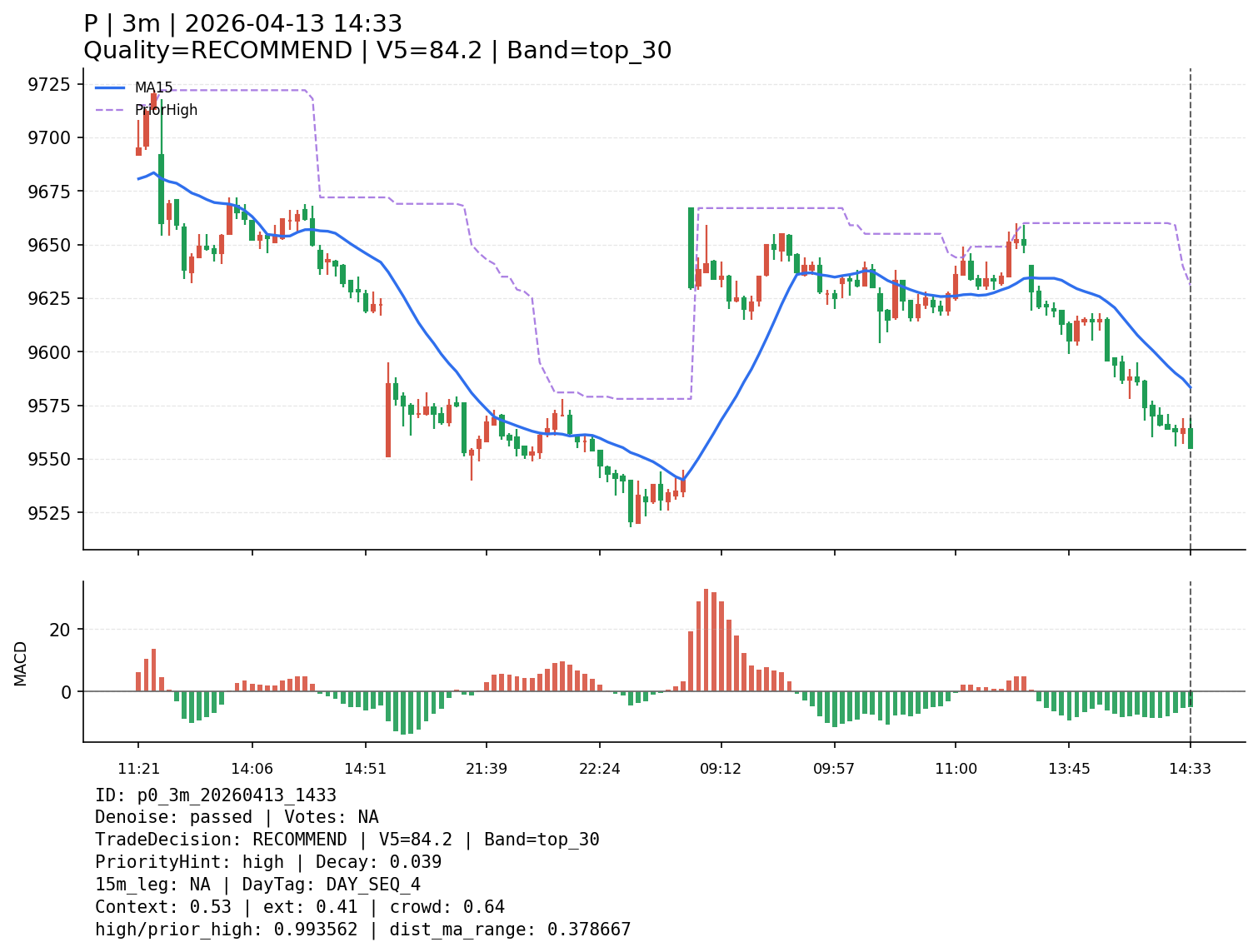This screenshot has width=1258, height=952.
Task: Click the 14:33 time axis label
Action: (1190, 769)
